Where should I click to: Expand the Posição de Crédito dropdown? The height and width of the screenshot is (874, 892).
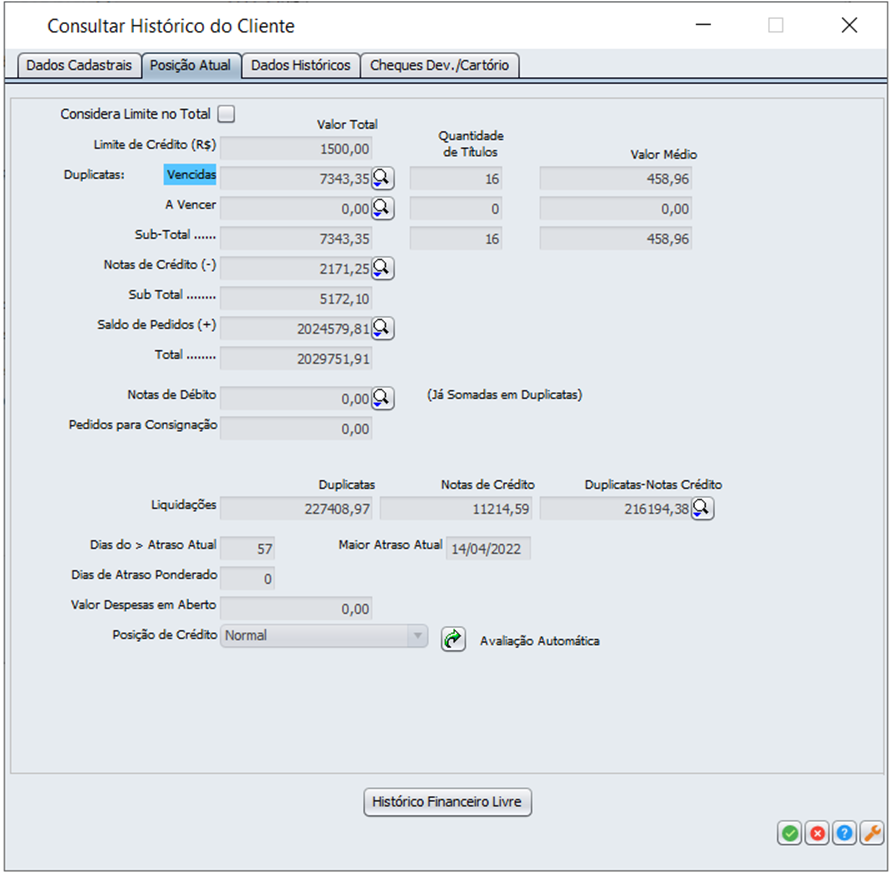[x=416, y=635]
